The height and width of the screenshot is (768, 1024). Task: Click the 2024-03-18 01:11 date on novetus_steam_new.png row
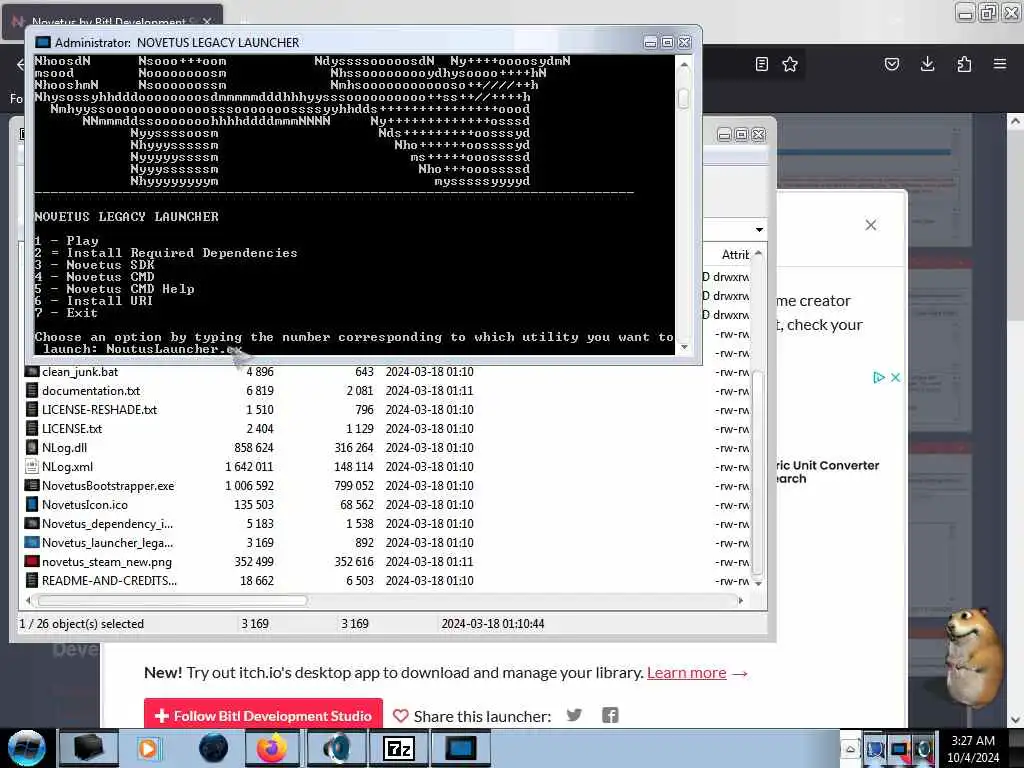point(429,562)
